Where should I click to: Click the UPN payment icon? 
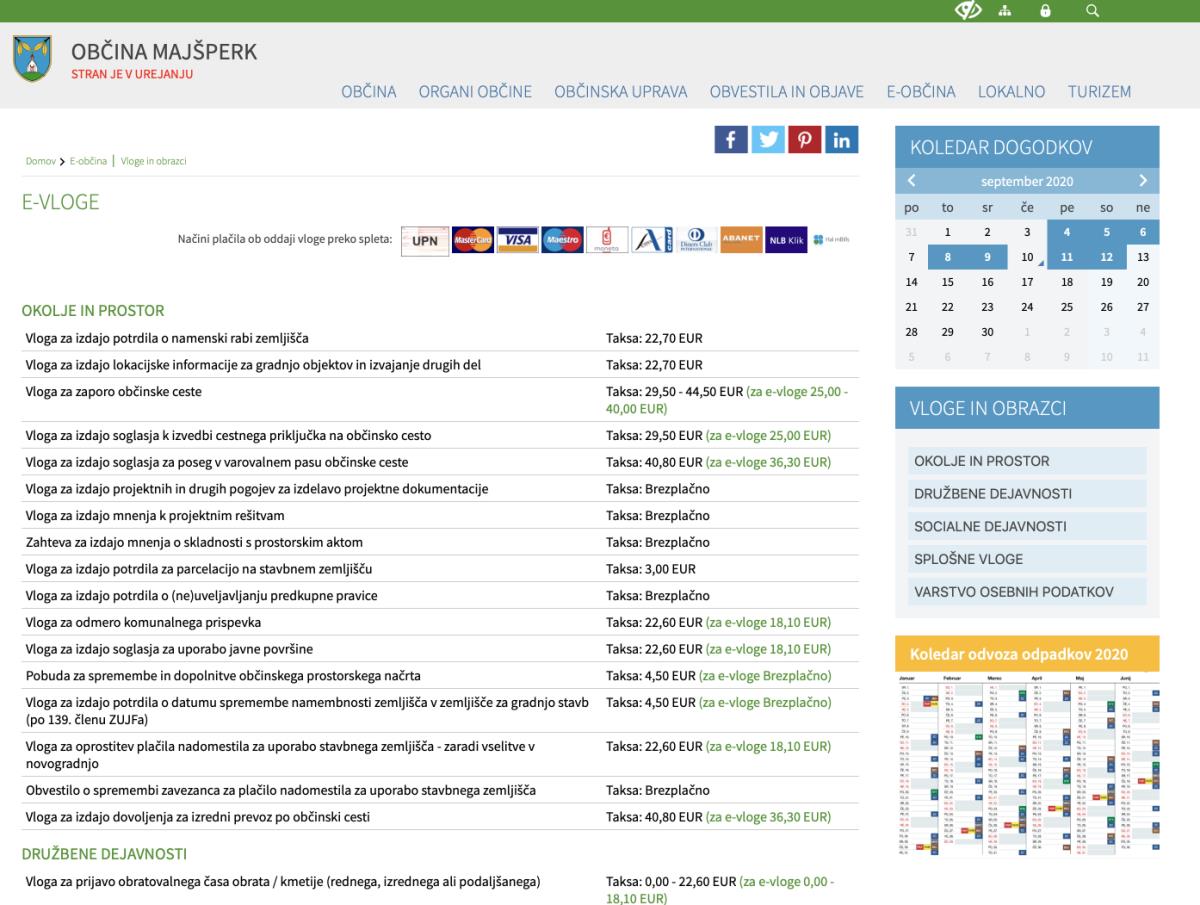[x=424, y=241]
